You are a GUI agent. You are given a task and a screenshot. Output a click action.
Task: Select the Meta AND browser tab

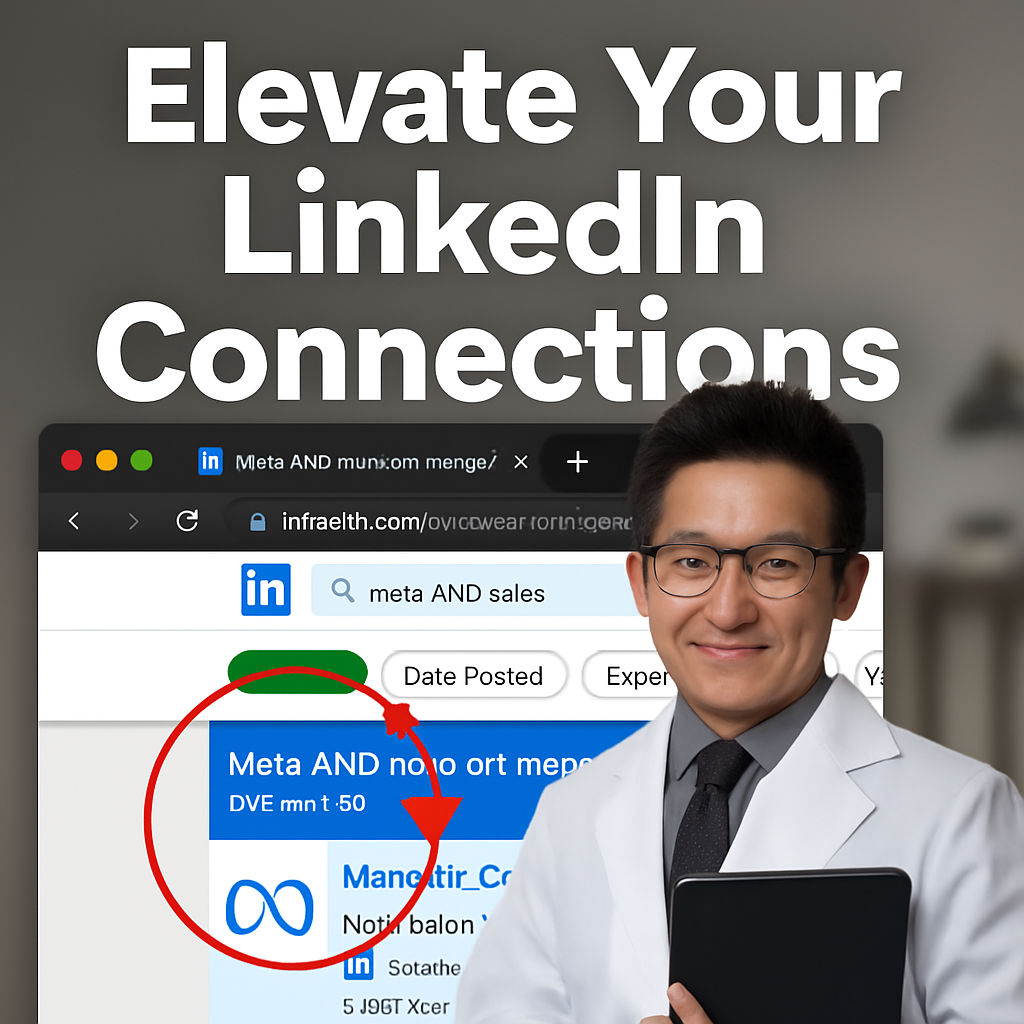366,462
